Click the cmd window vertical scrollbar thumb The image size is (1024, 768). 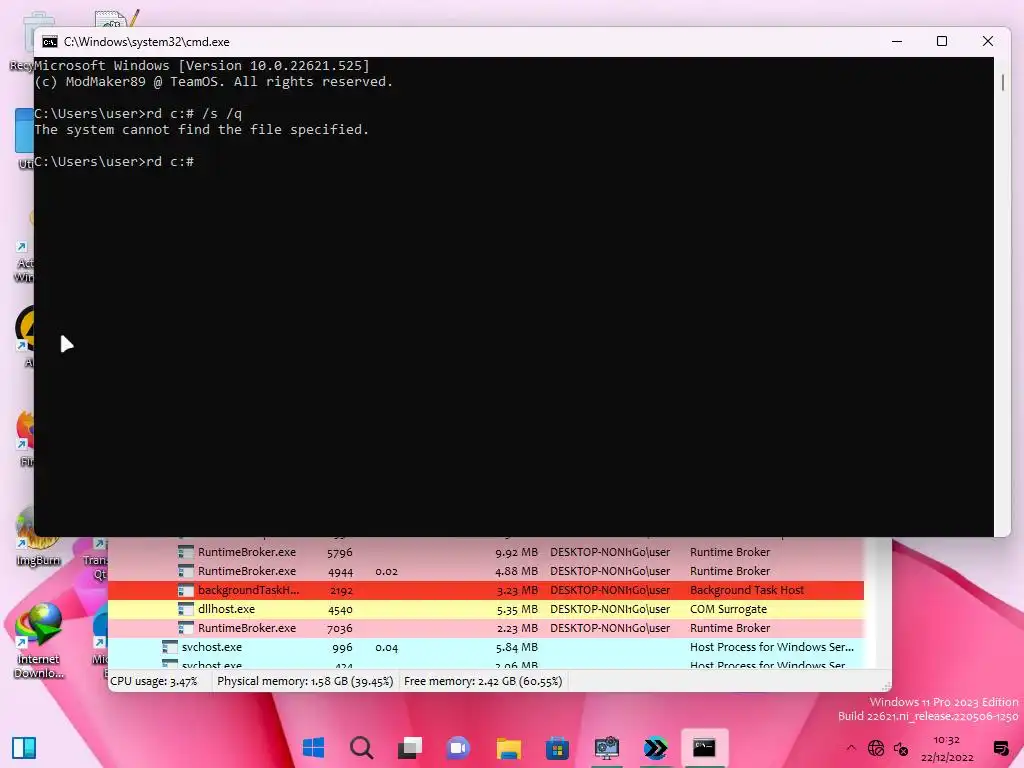(x=1002, y=82)
